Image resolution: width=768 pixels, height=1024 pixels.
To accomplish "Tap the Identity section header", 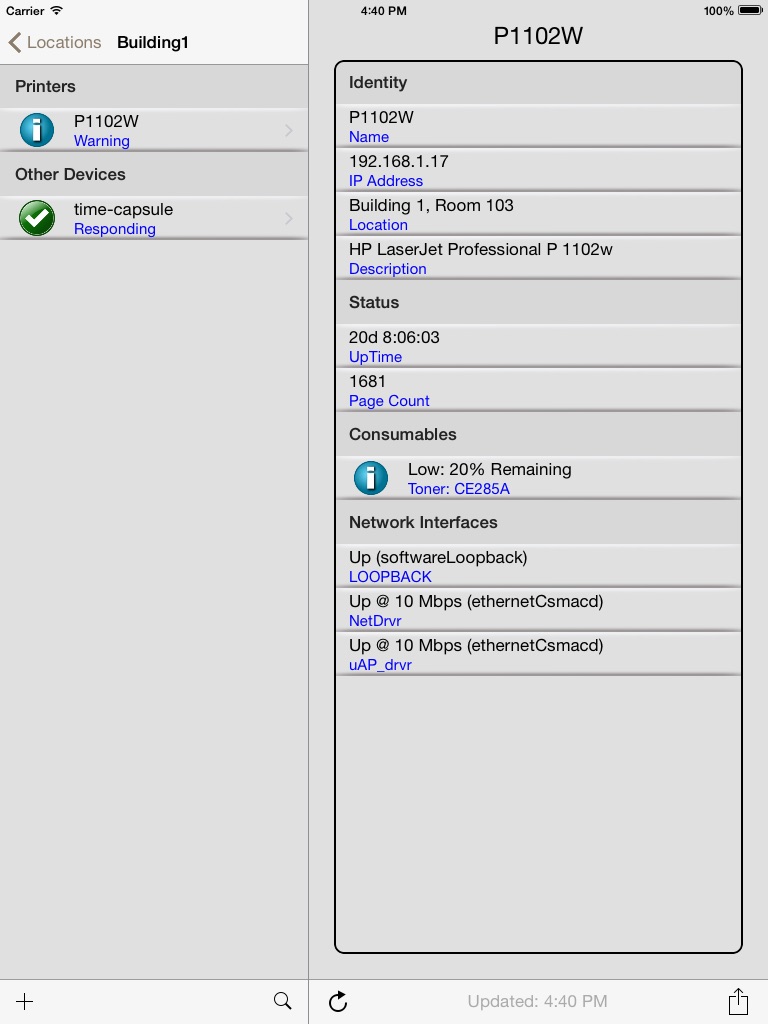I will [538, 82].
